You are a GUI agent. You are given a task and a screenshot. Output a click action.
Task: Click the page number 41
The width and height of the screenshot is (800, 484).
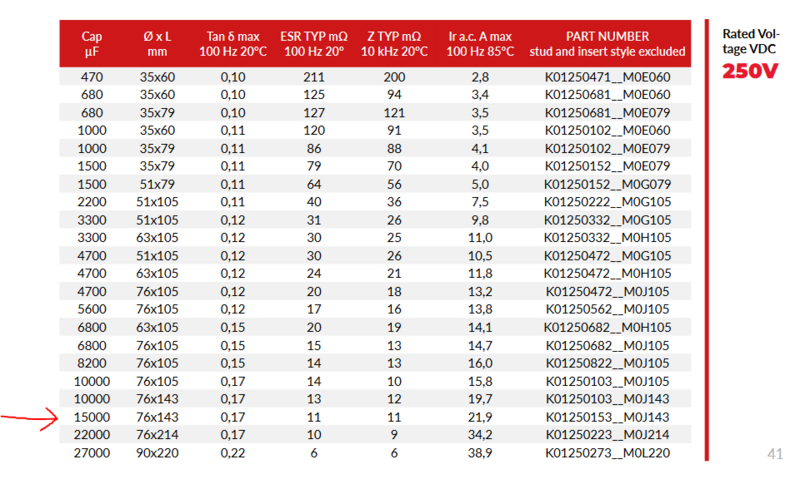coord(774,453)
